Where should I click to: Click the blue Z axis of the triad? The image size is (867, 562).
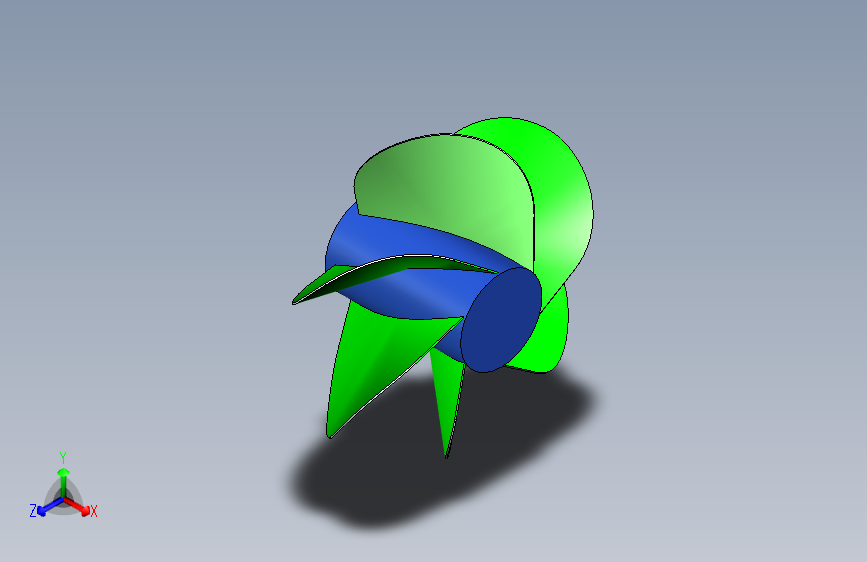[50, 506]
